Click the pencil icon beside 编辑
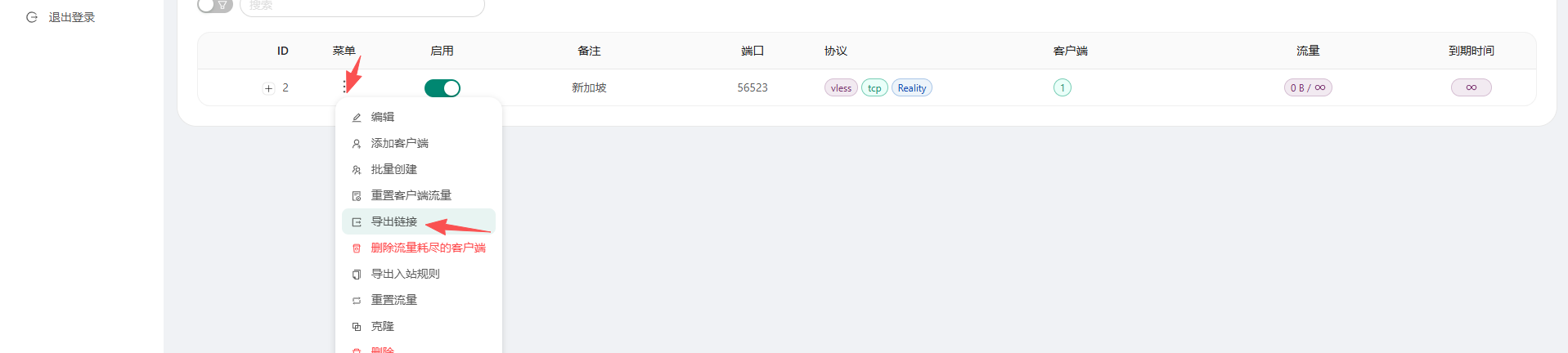The height and width of the screenshot is (353, 1568). pos(357,118)
